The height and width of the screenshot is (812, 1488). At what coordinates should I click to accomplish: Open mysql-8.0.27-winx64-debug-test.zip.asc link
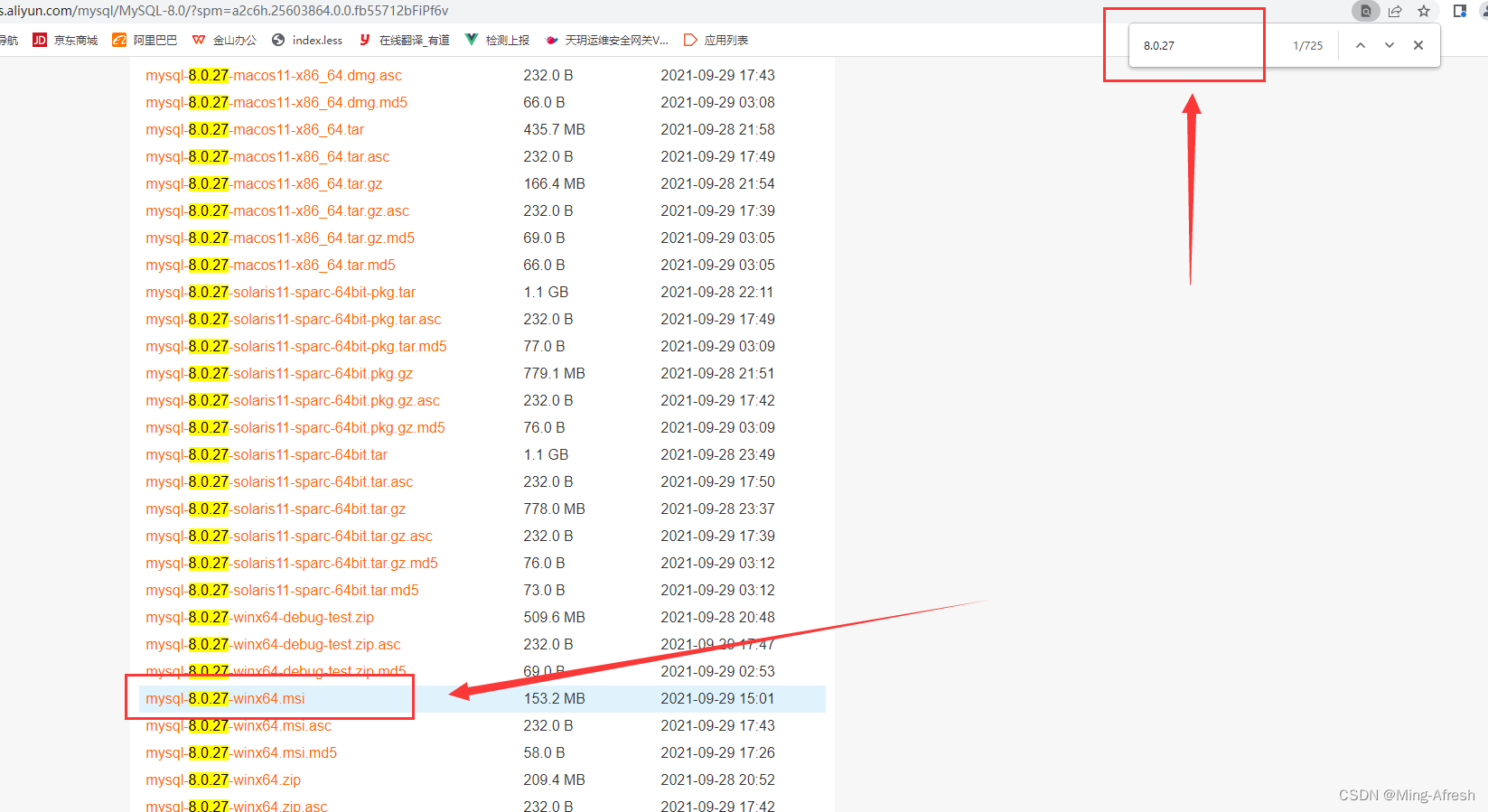pyautogui.click(x=273, y=644)
